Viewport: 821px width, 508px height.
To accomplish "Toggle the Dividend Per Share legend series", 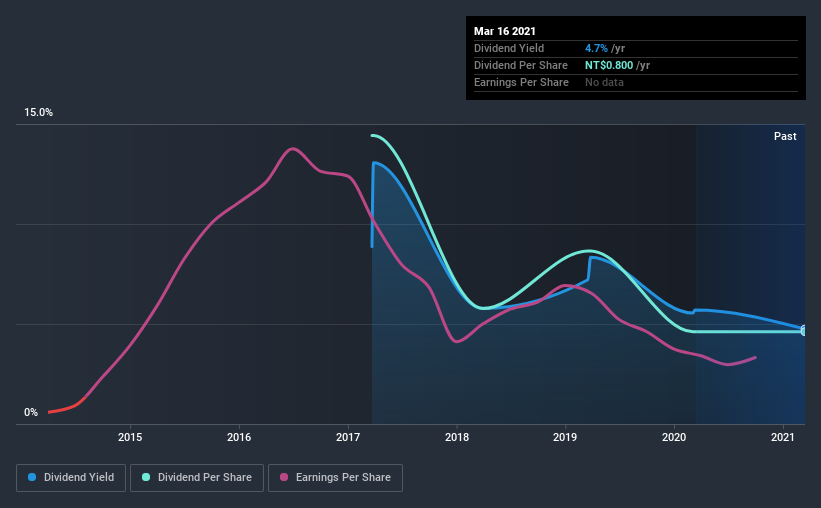I will click(197, 478).
